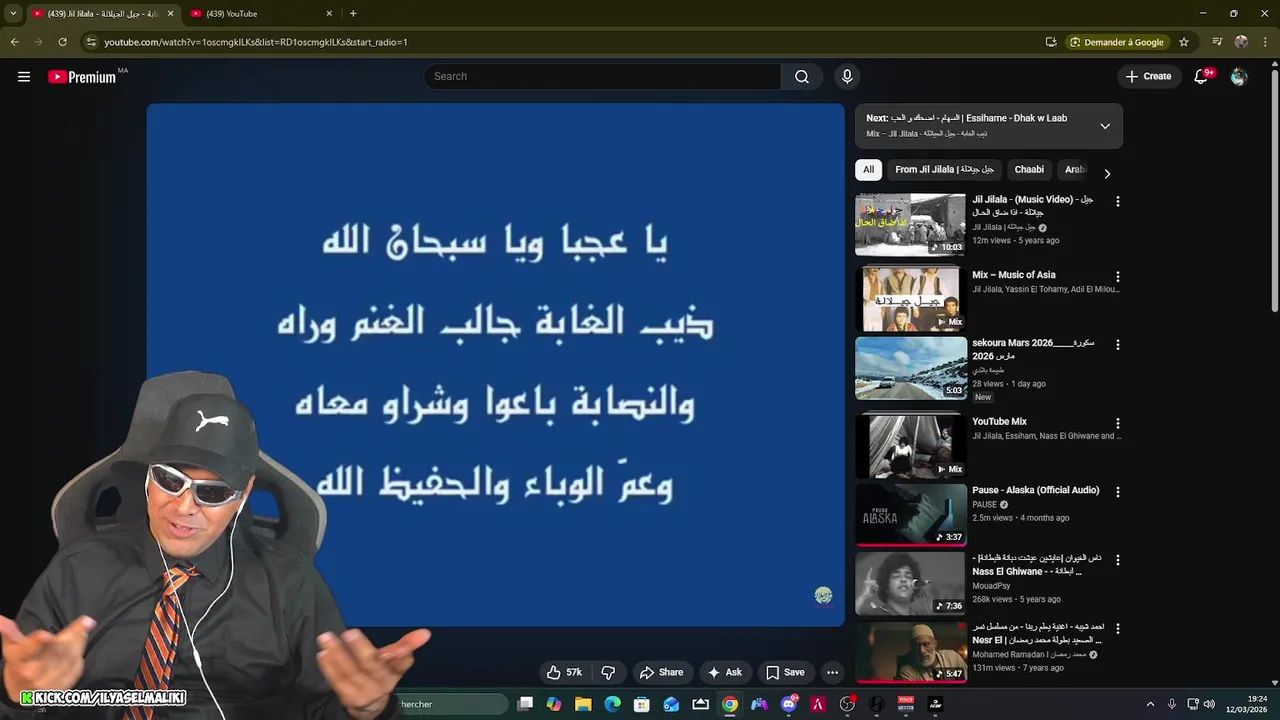Open options menu for YouTube Mix
The height and width of the screenshot is (720, 1280).
(1117, 423)
